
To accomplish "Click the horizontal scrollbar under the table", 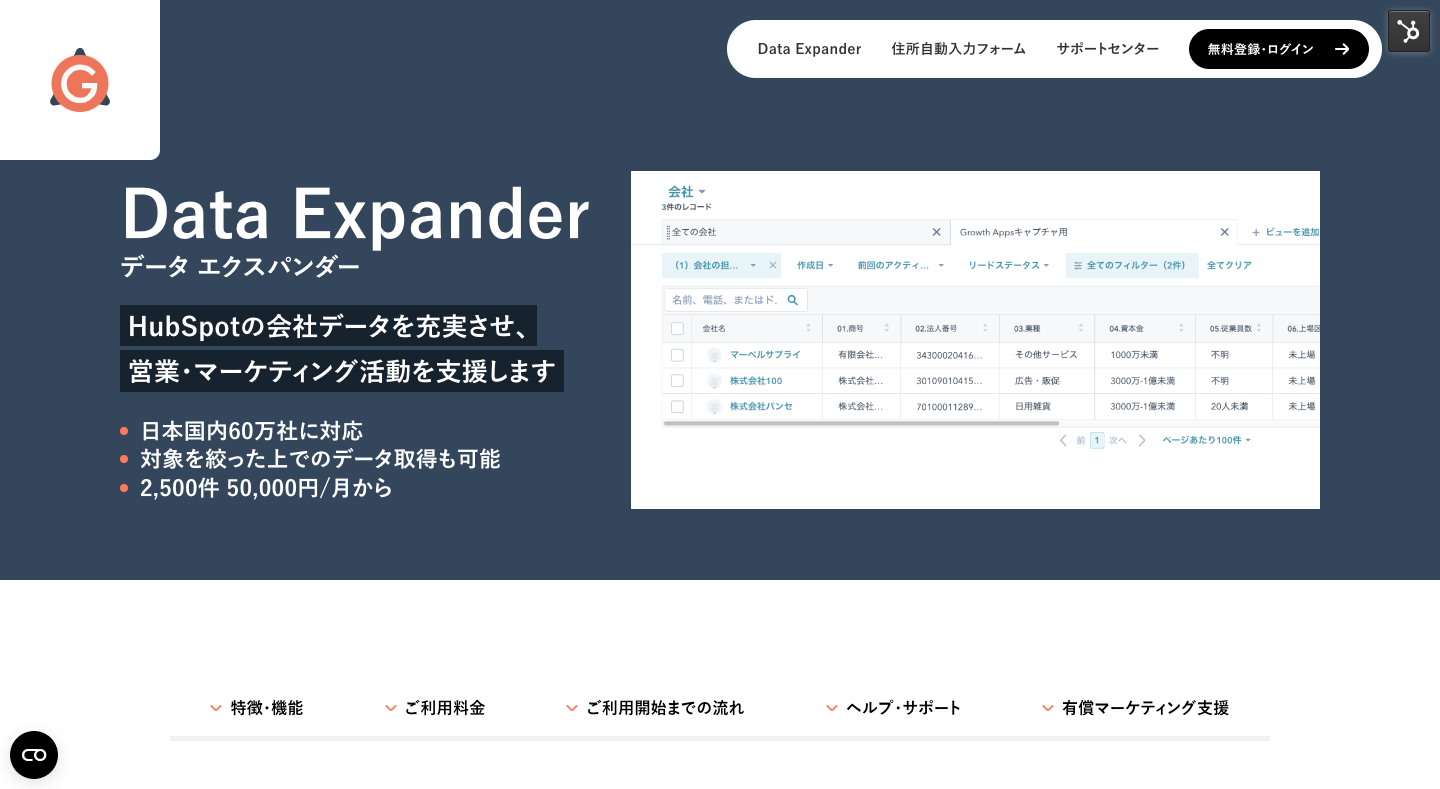I will pos(860,423).
